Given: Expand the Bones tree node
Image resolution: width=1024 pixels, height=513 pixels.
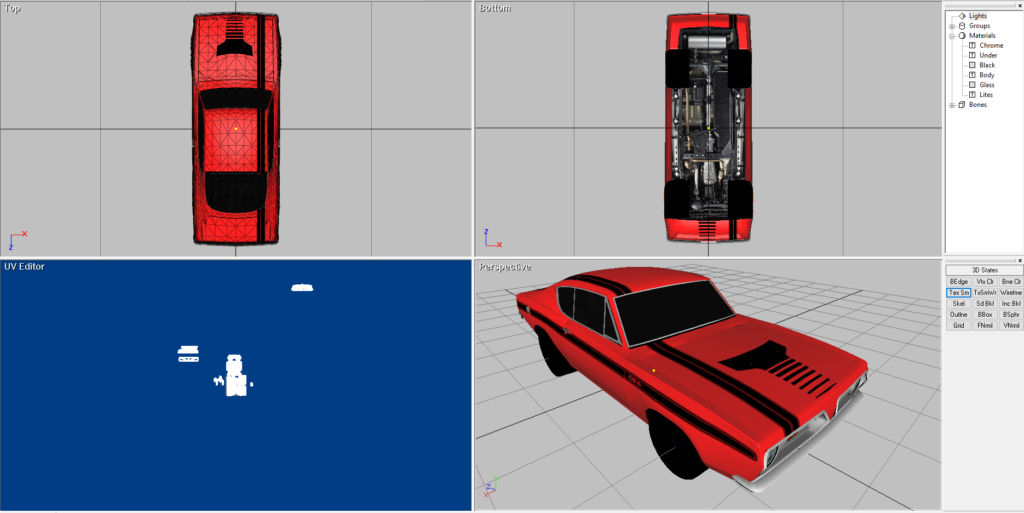Looking at the screenshot, I should pos(952,105).
